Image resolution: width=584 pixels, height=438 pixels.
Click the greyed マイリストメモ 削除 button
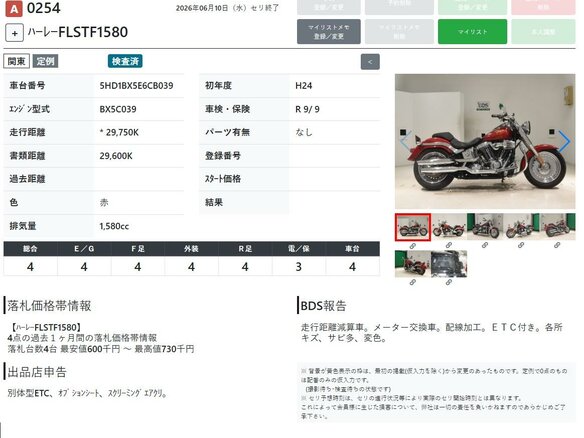click(x=399, y=32)
